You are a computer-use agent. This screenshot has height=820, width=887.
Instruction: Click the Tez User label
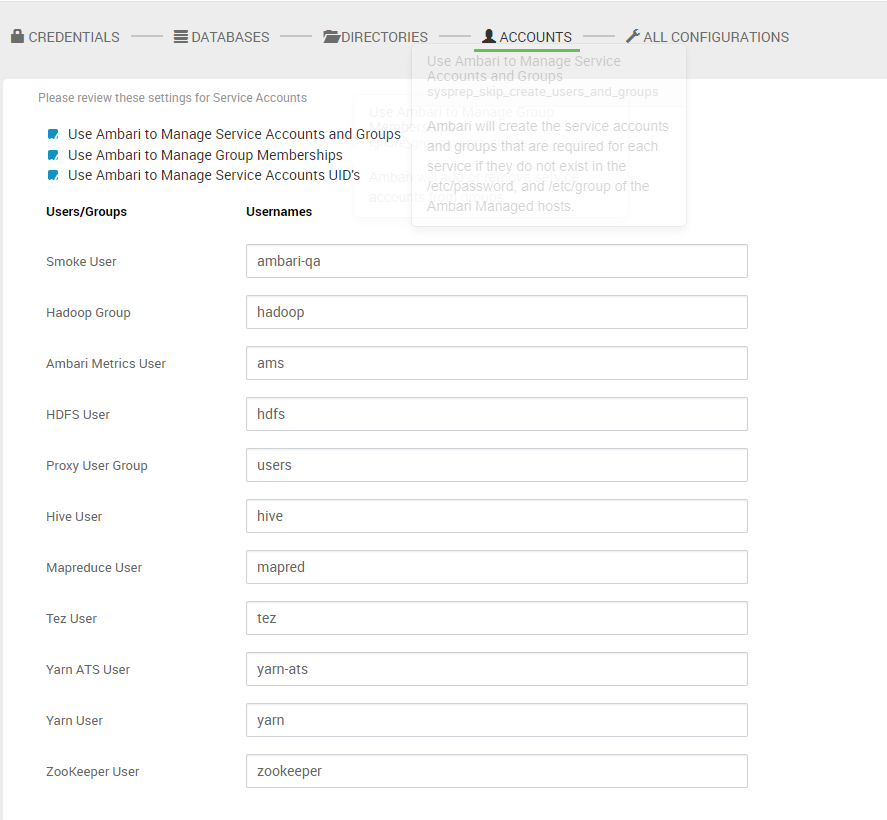pos(71,619)
